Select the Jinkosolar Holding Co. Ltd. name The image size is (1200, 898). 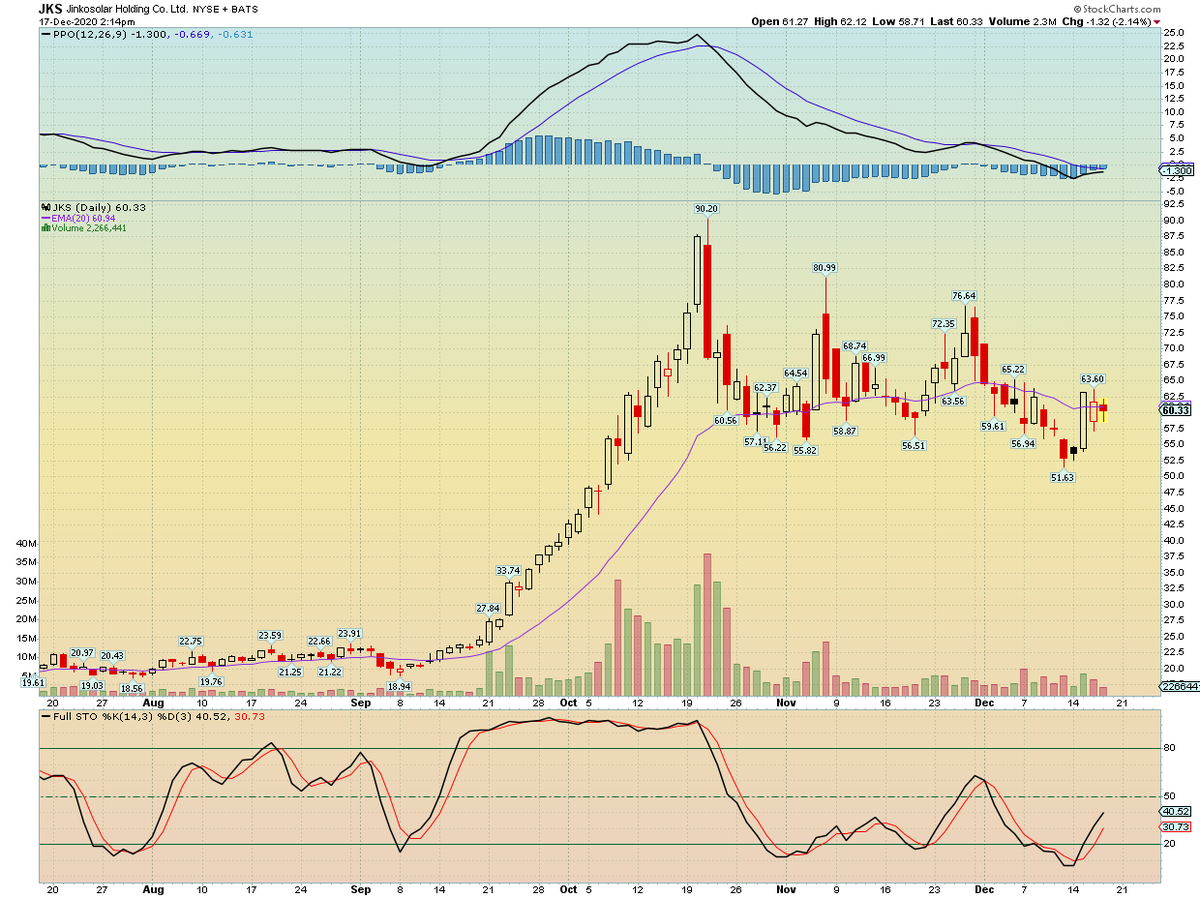(125, 8)
